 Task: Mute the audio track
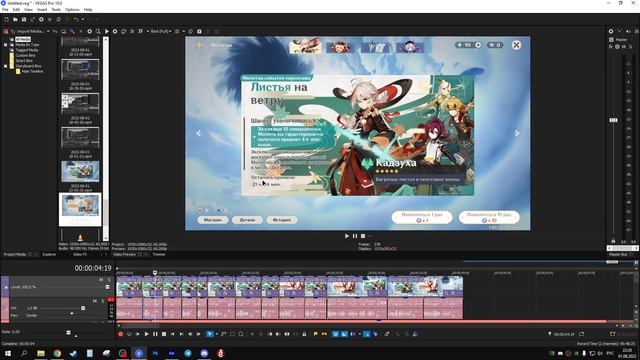(x=95, y=301)
